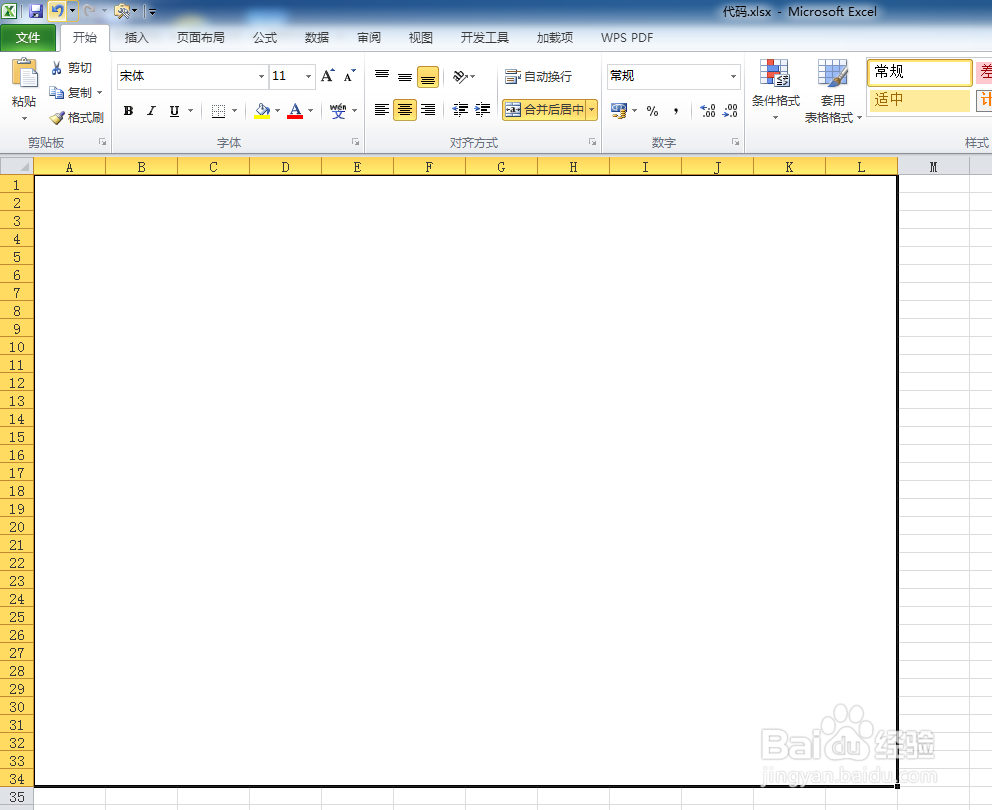The image size is (992, 810).
Task: Decrease decimal places
Action: [730, 111]
